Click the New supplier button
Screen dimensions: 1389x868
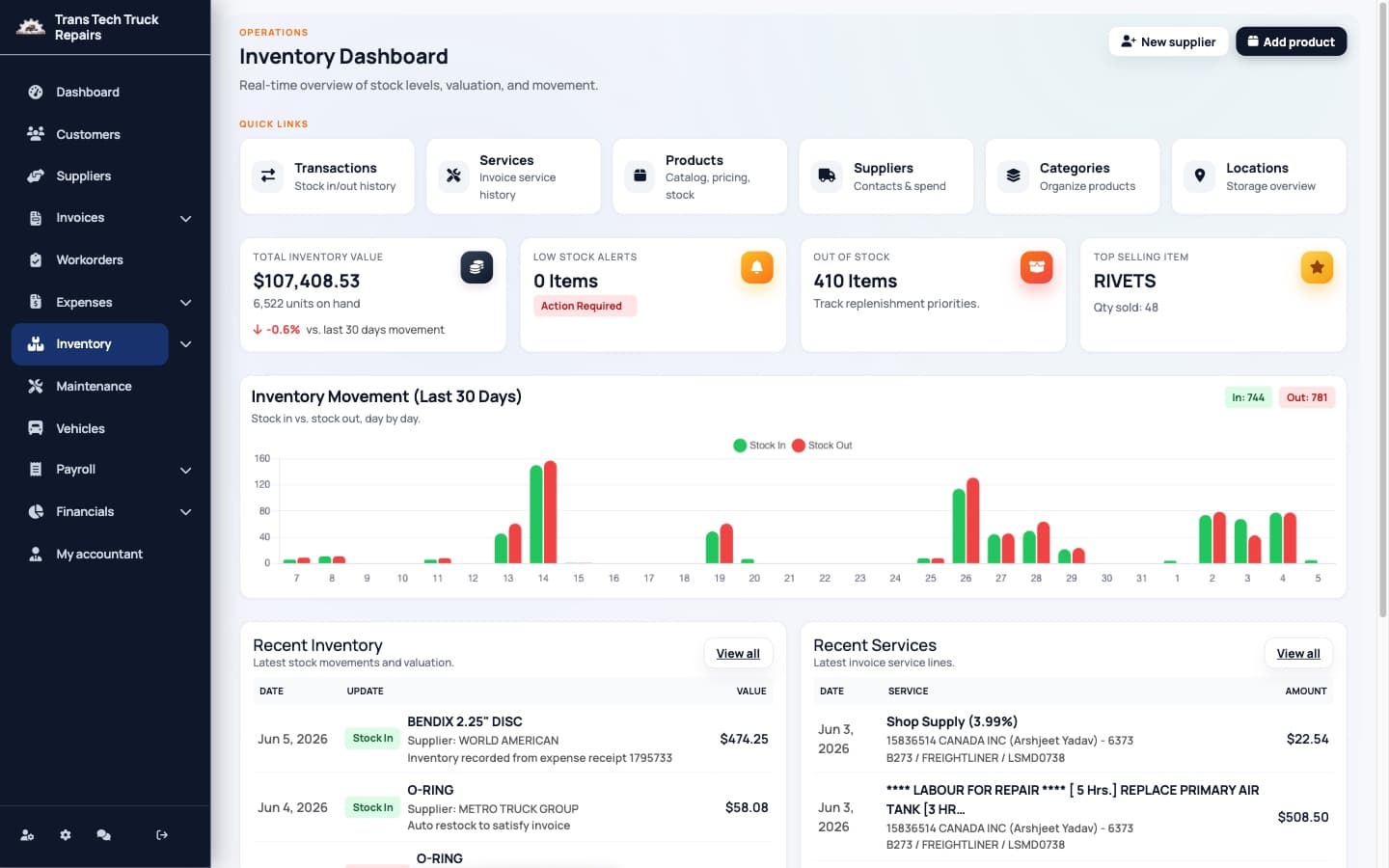point(1168,41)
